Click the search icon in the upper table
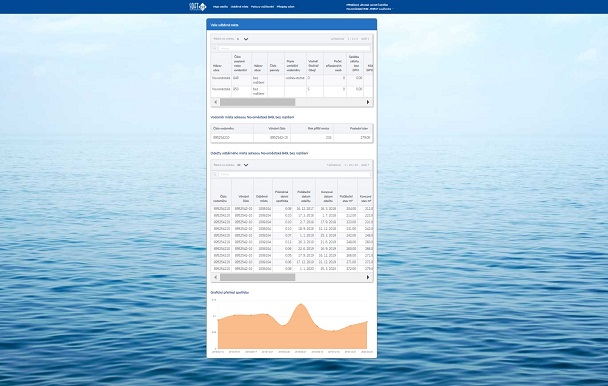Image resolution: width=608 pixels, height=386 pixels. pyautogui.click(x=214, y=48)
